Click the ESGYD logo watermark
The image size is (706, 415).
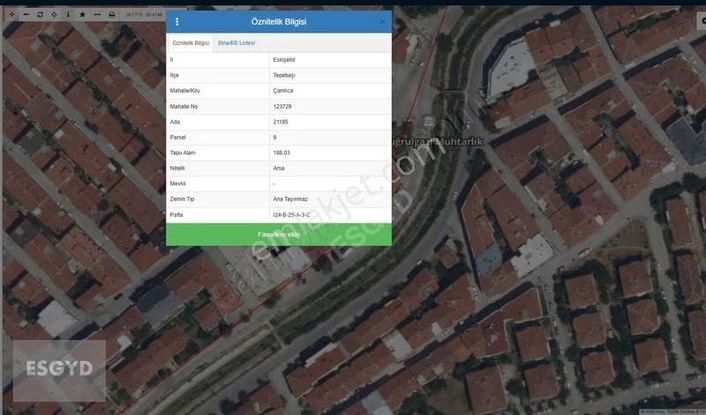tap(58, 367)
